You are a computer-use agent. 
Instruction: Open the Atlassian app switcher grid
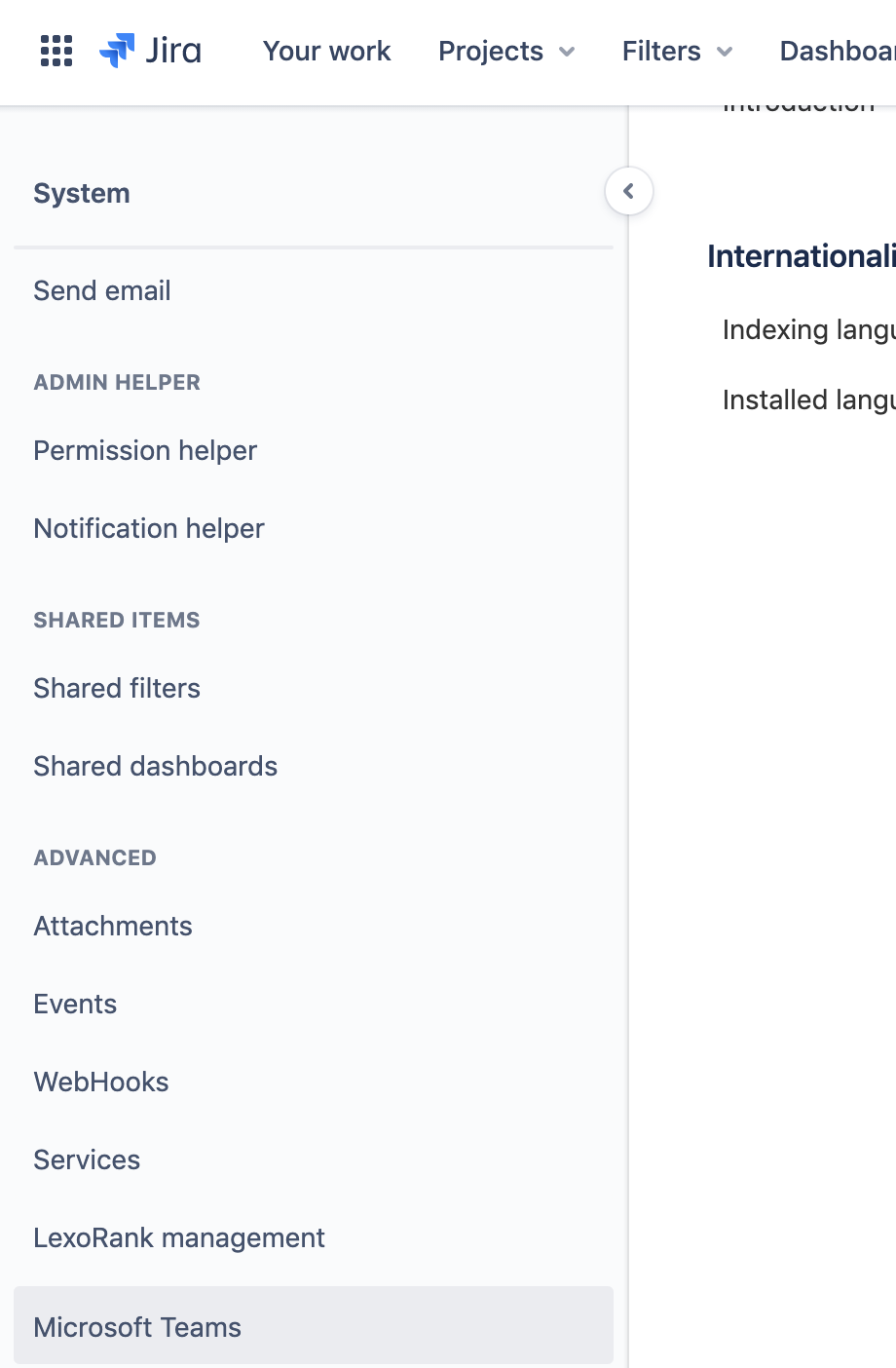tap(56, 52)
